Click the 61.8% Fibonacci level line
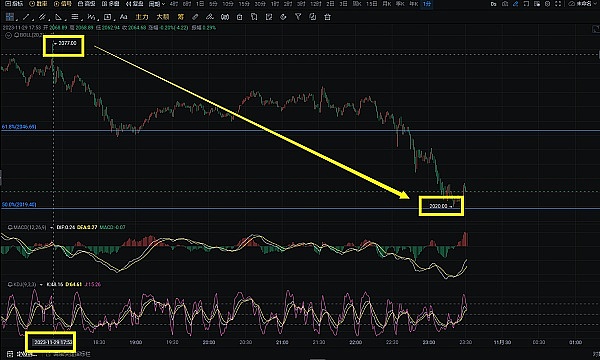Screen dimensions: 600x360 pyautogui.click(x=300, y=130)
